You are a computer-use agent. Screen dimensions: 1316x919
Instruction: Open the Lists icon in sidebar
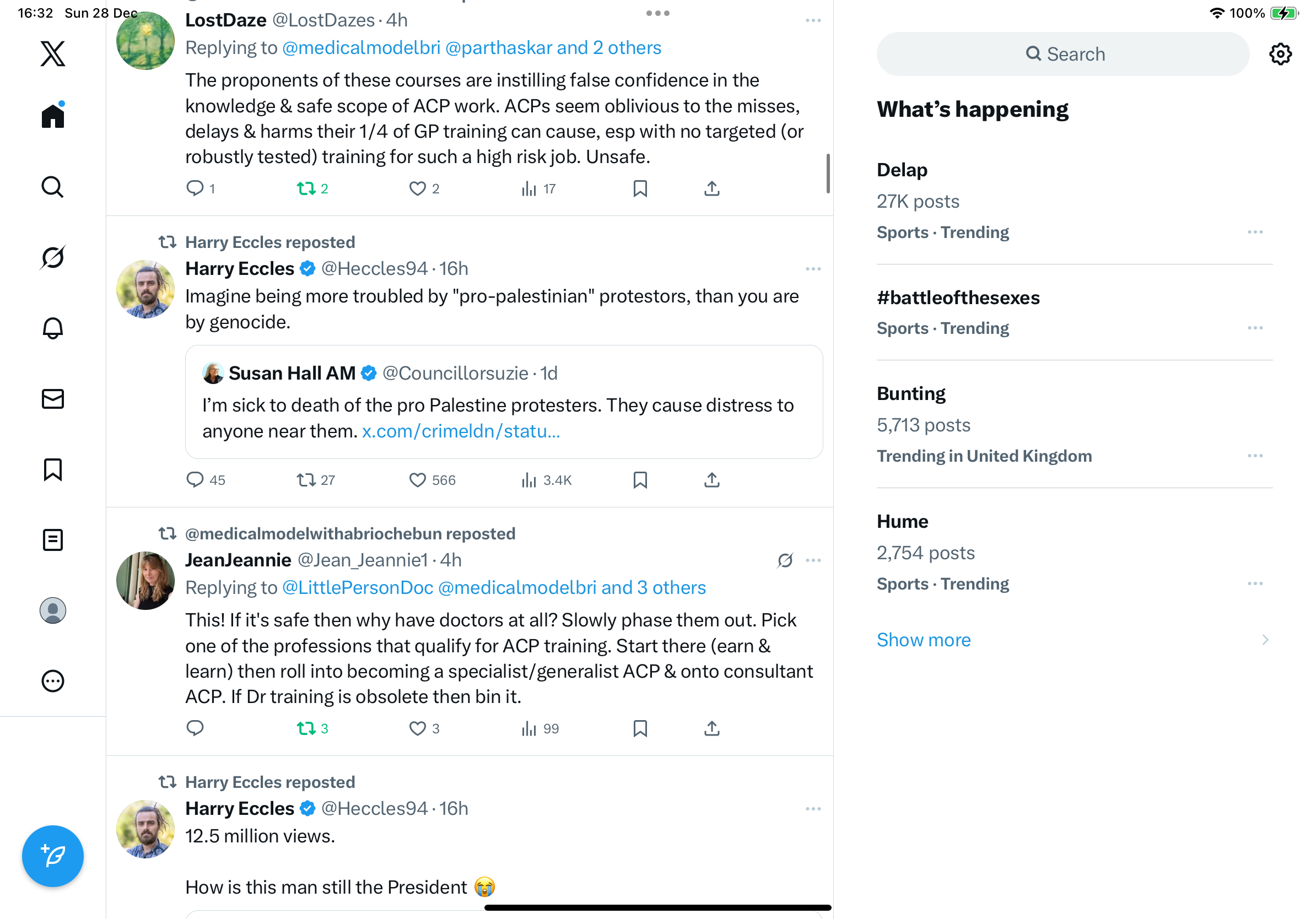pyautogui.click(x=53, y=540)
